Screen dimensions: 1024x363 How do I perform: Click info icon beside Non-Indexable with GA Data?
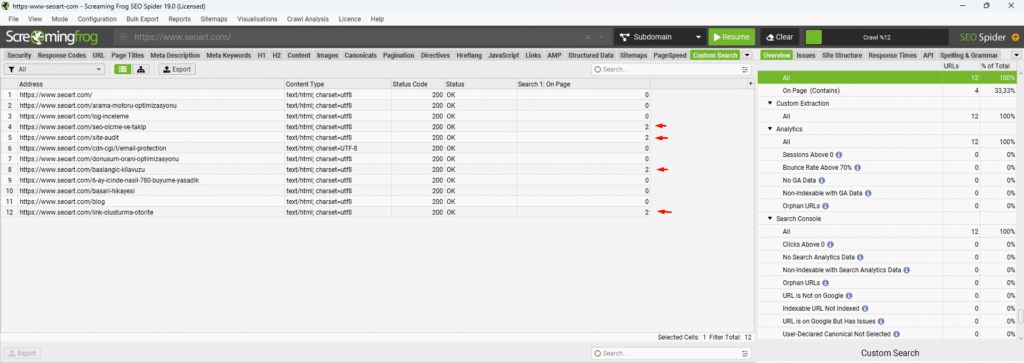[x=868, y=193]
